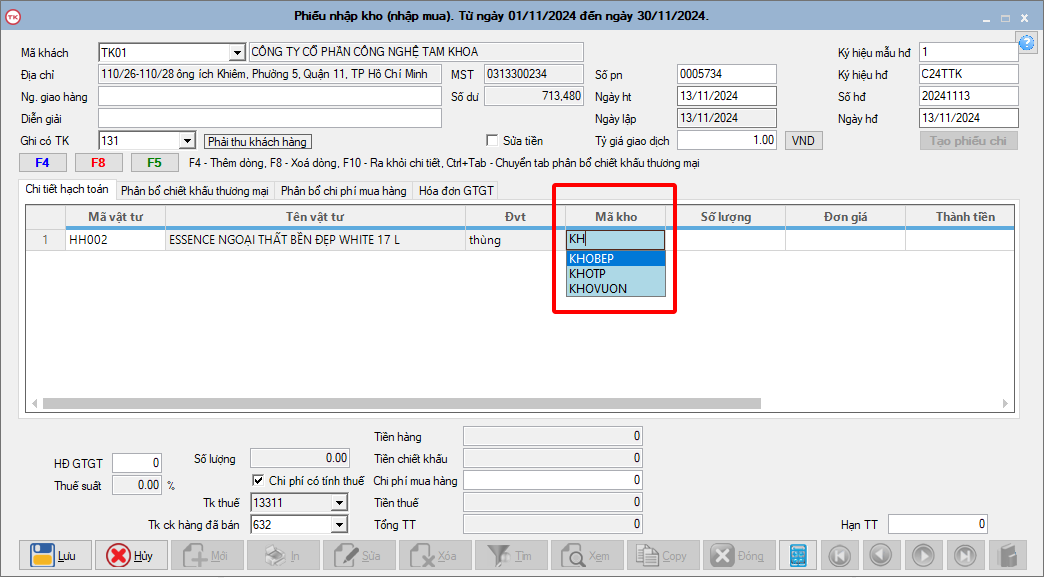1044x578 pixels.
Task: Click the HĐ GTGT input field
Action: pos(136,463)
